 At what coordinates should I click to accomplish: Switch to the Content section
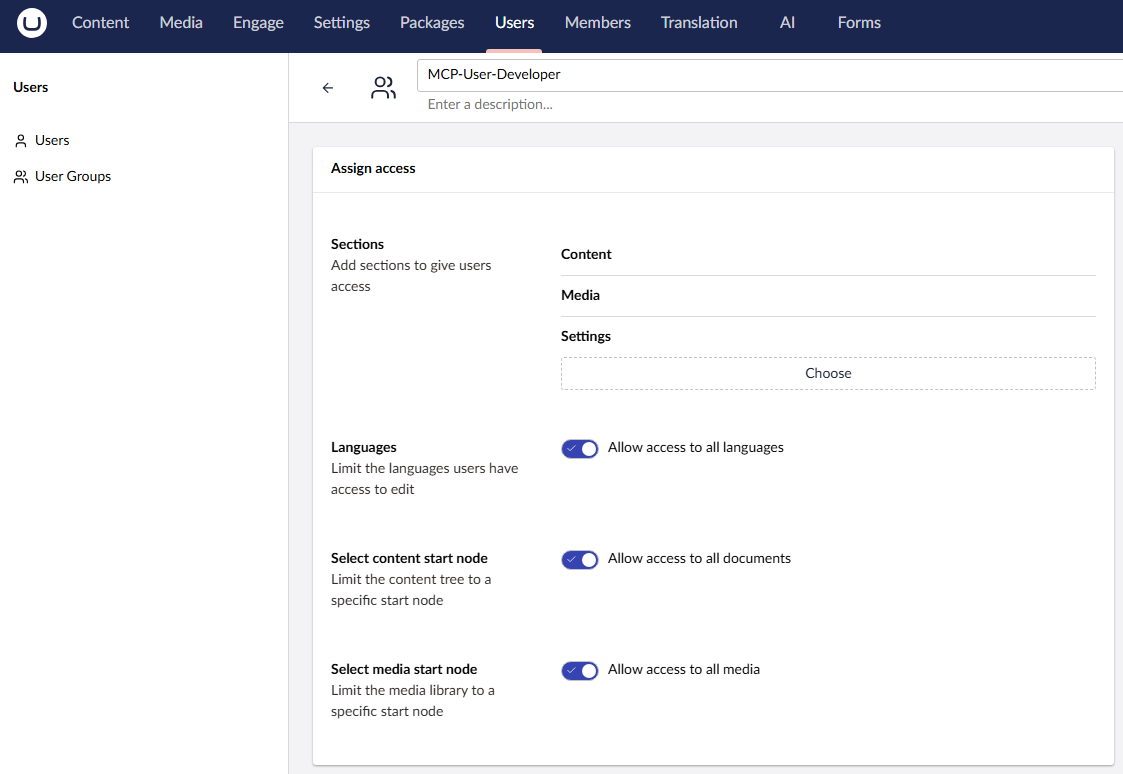coord(100,23)
